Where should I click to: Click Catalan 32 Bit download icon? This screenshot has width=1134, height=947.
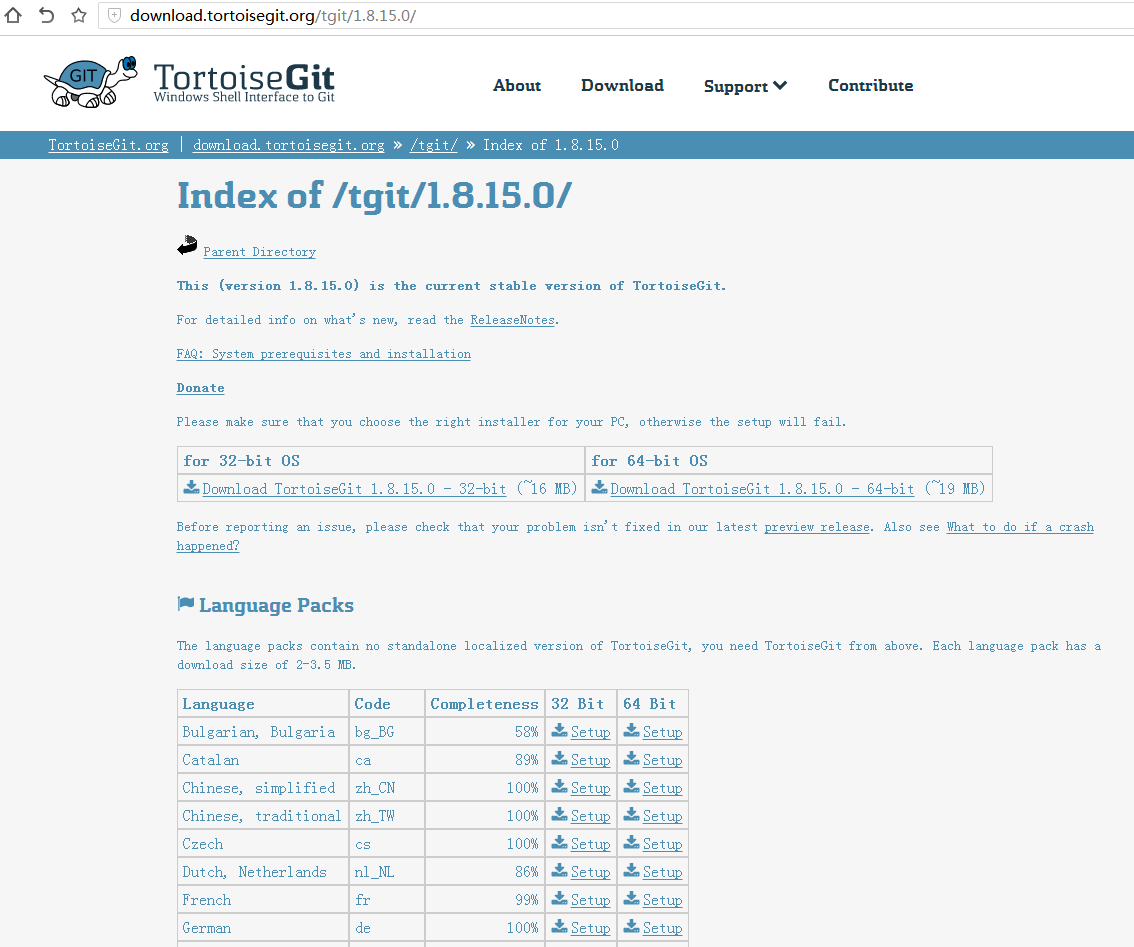click(x=559, y=759)
